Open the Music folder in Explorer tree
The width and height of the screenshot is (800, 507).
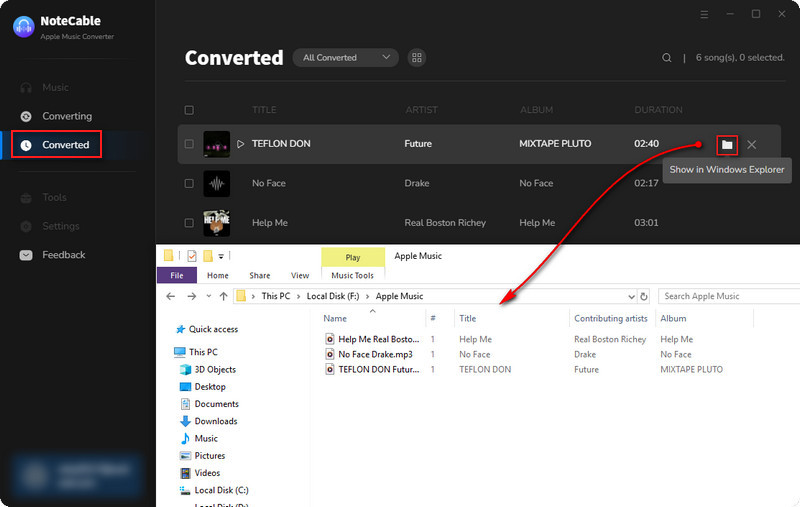point(199,439)
